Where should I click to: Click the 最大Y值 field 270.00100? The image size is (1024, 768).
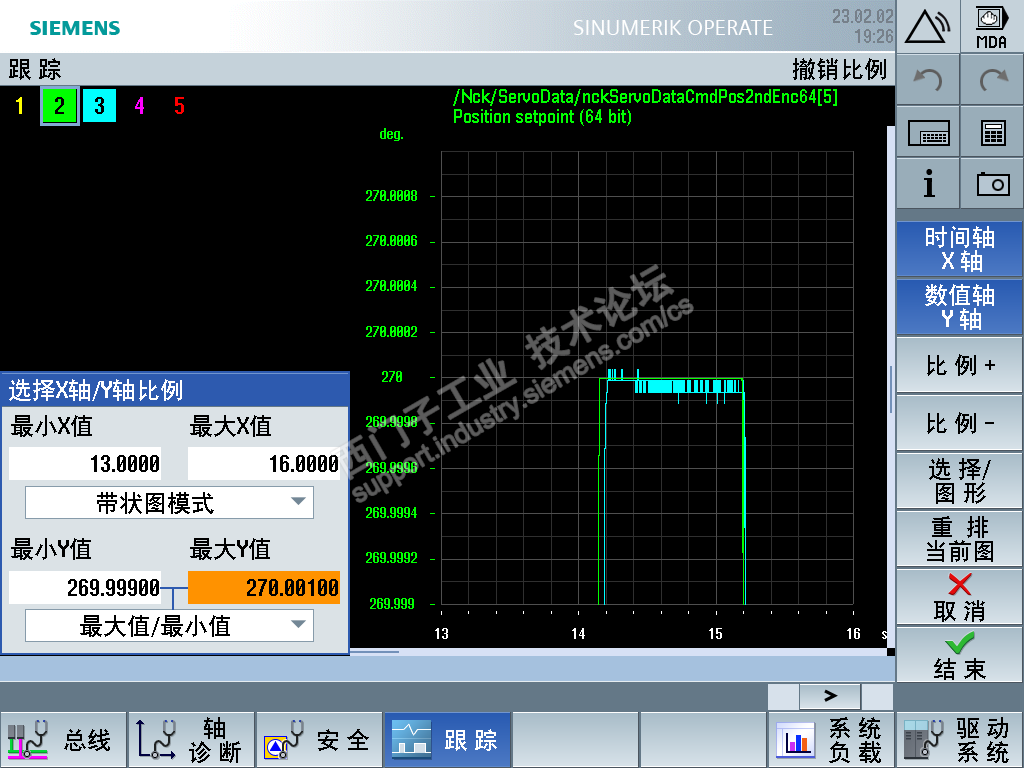(x=264, y=588)
